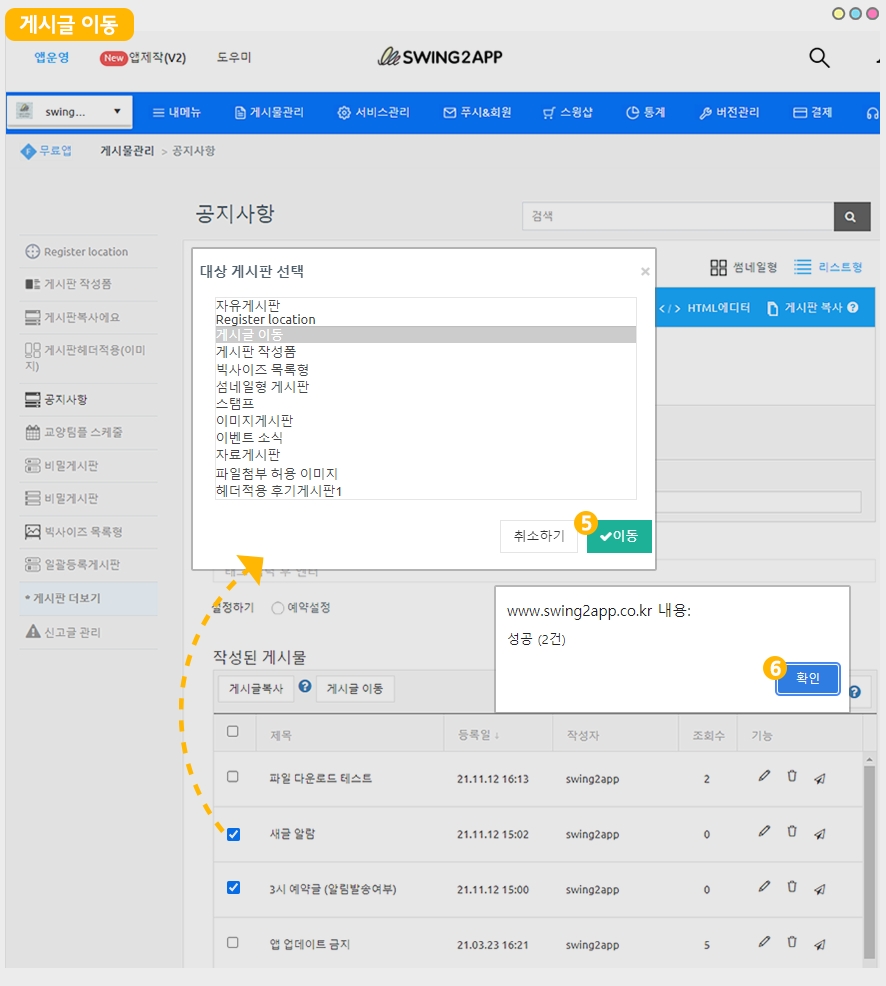Open the 푸시&회원 menu

(477, 113)
